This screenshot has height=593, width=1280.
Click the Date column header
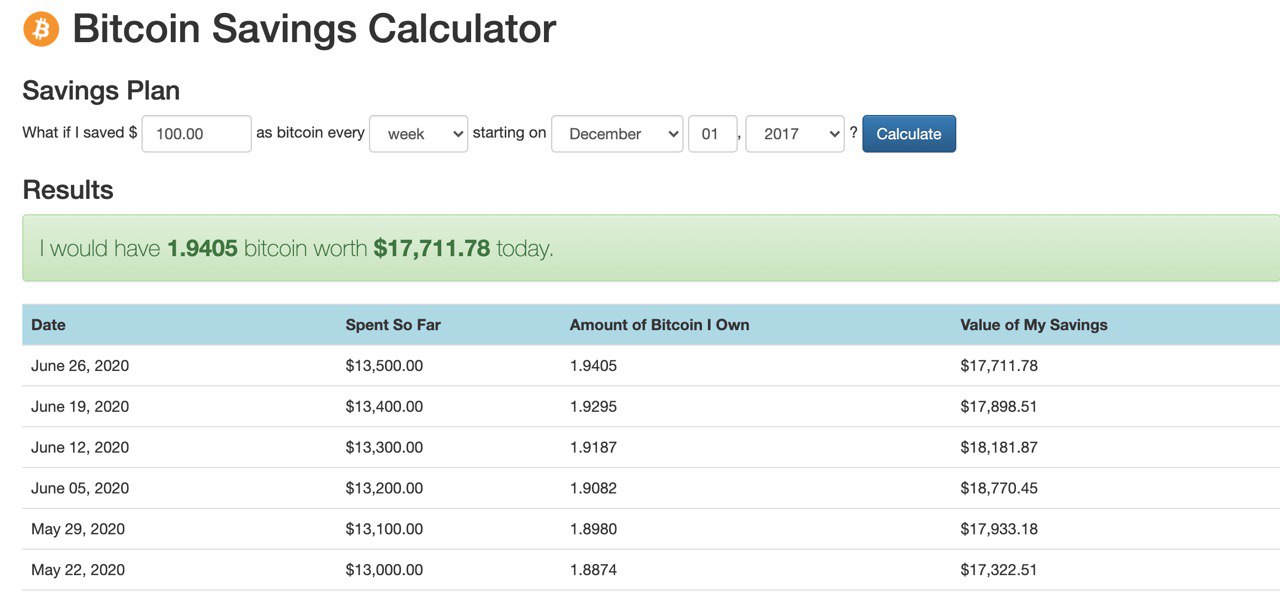pos(48,325)
